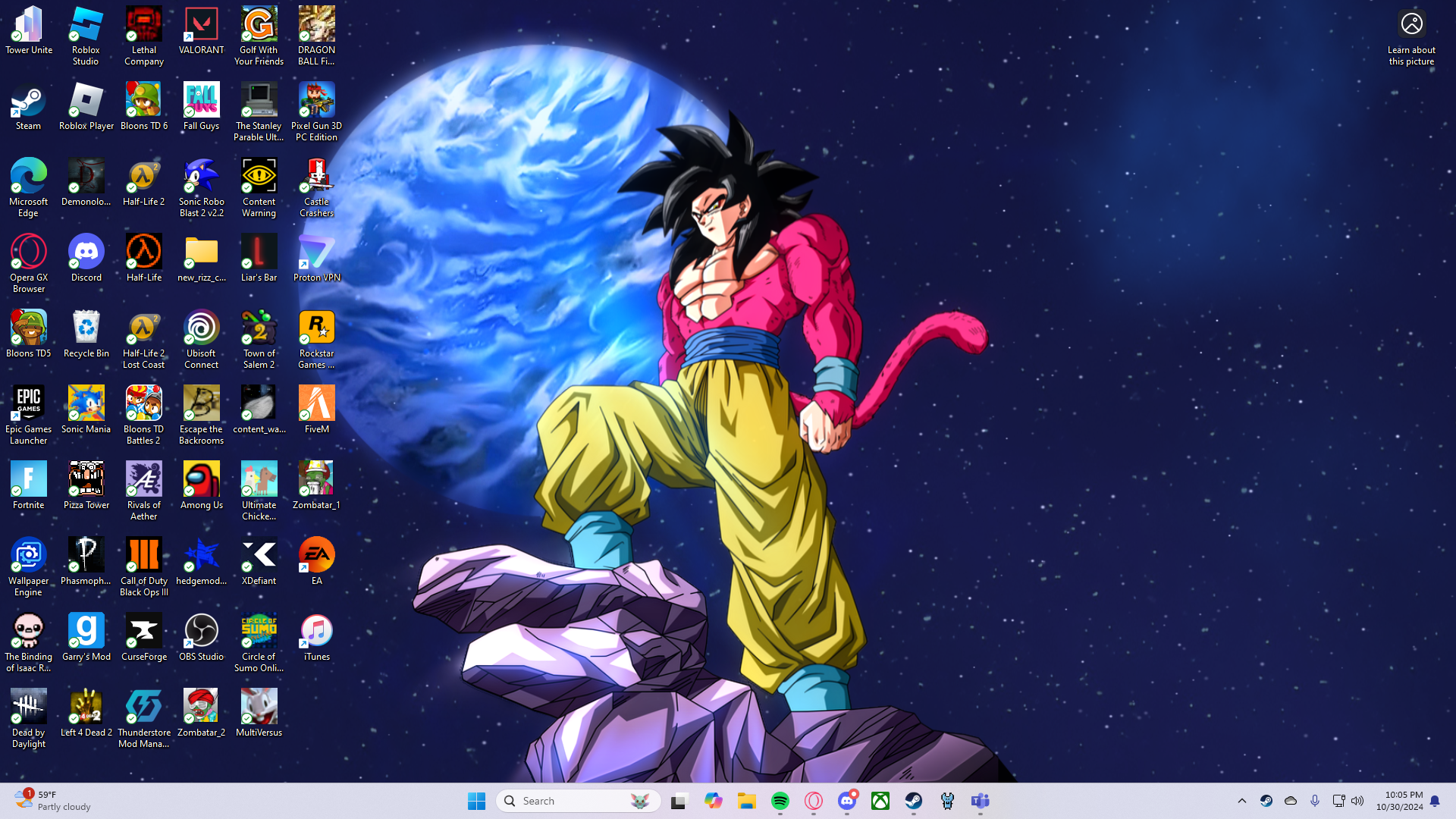Select the Pizza Tower icon
The image size is (1456, 819).
tap(86, 486)
